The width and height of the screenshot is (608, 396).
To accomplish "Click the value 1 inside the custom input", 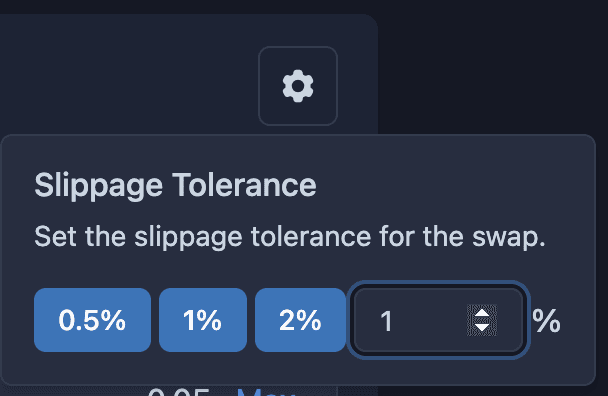I will [x=386, y=321].
